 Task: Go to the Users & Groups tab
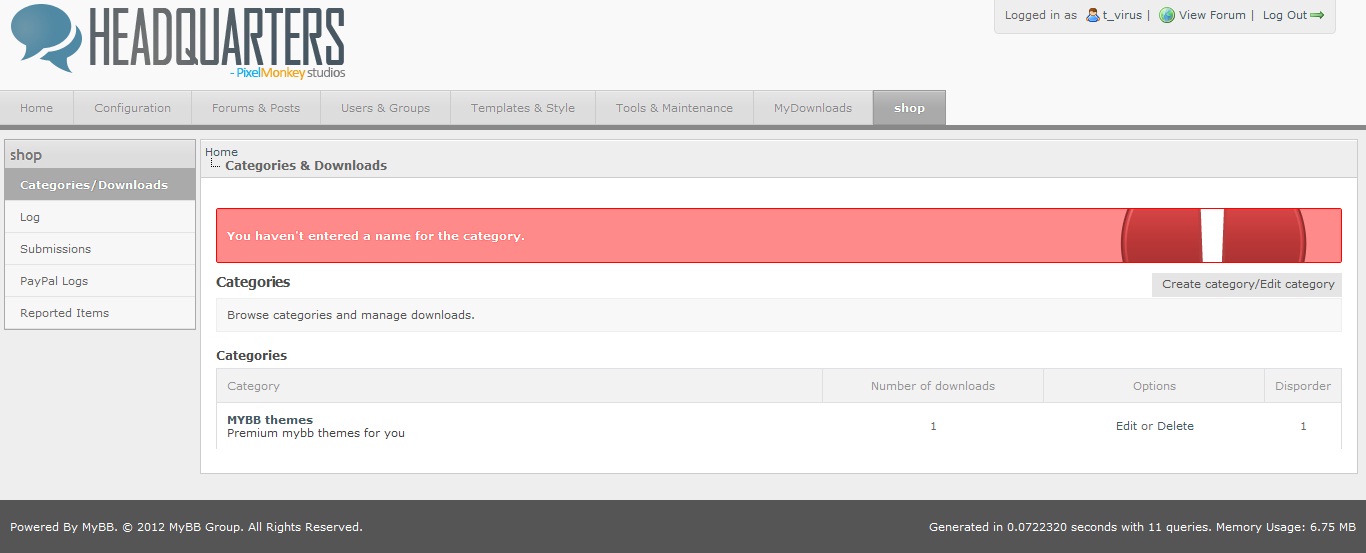coord(385,108)
